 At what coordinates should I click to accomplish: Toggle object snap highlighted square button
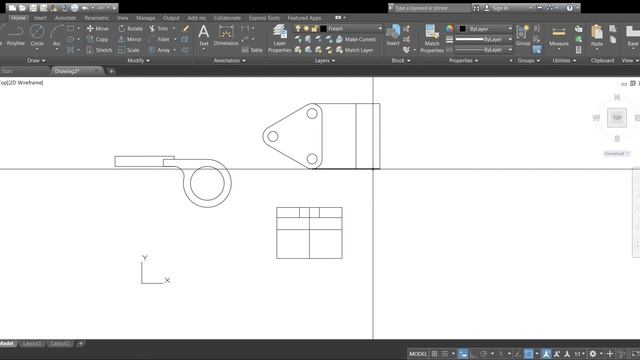529,354
